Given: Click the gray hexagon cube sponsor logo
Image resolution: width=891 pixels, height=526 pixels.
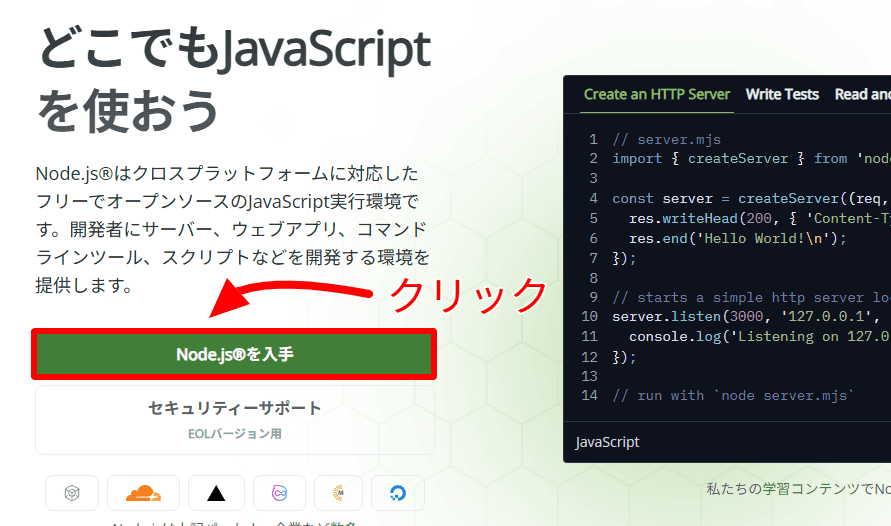Looking at the screenshot, I should pyautogui.click(x=72, y=493).
